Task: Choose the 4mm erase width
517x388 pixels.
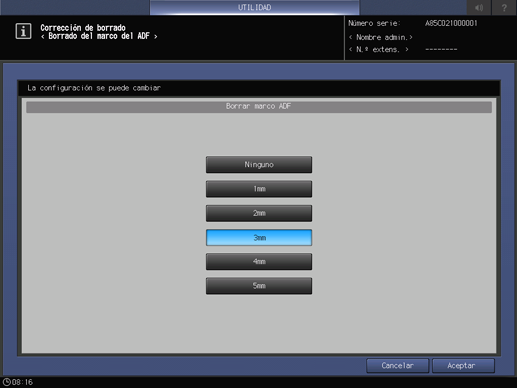Action: click(x=259, y=262)
